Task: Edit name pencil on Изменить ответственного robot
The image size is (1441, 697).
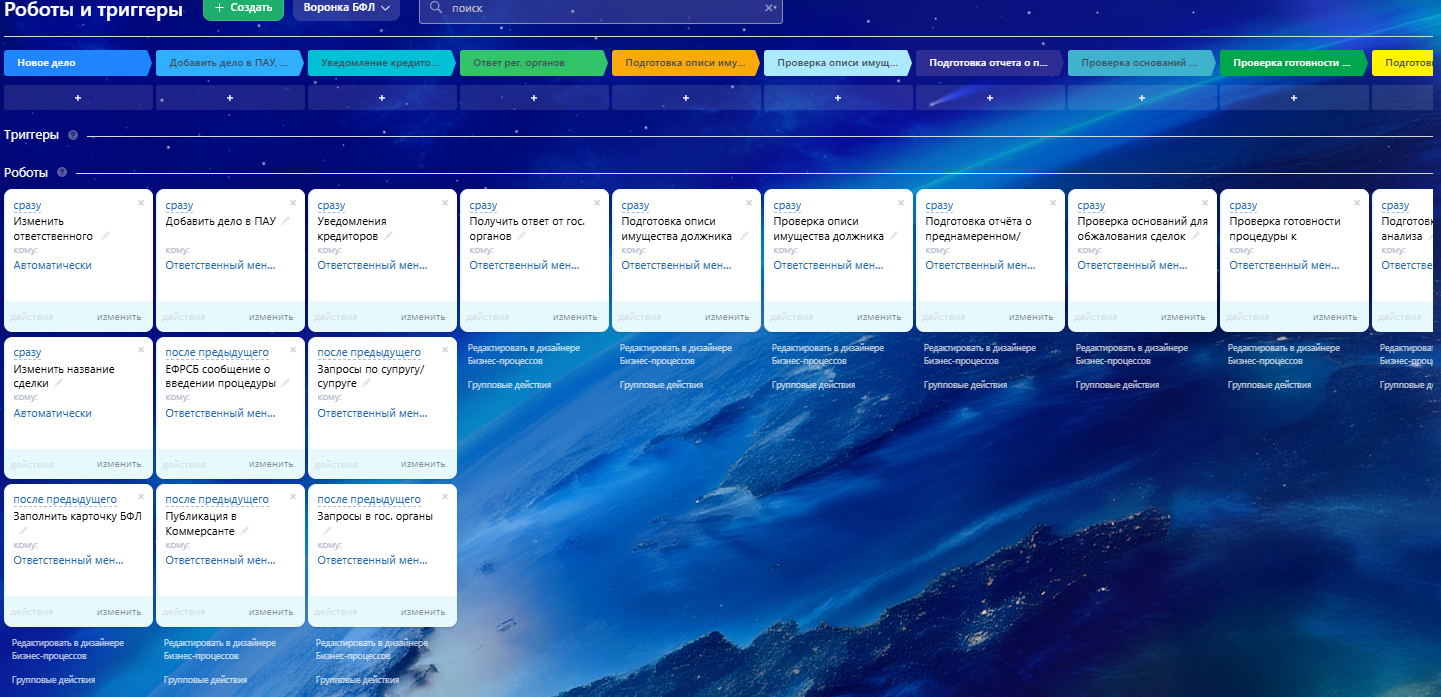Action: (x=105, y=236)
